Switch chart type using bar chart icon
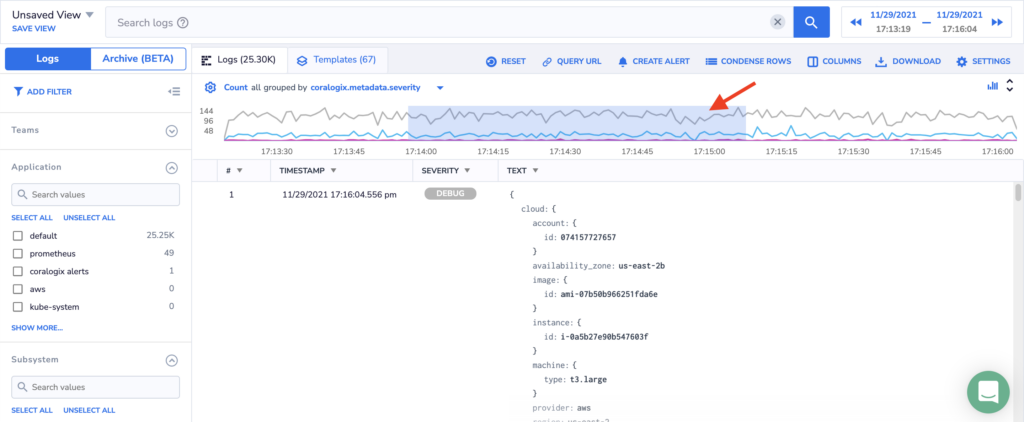Viewport: 1024px width, 422px height. (x=993, y=86)
